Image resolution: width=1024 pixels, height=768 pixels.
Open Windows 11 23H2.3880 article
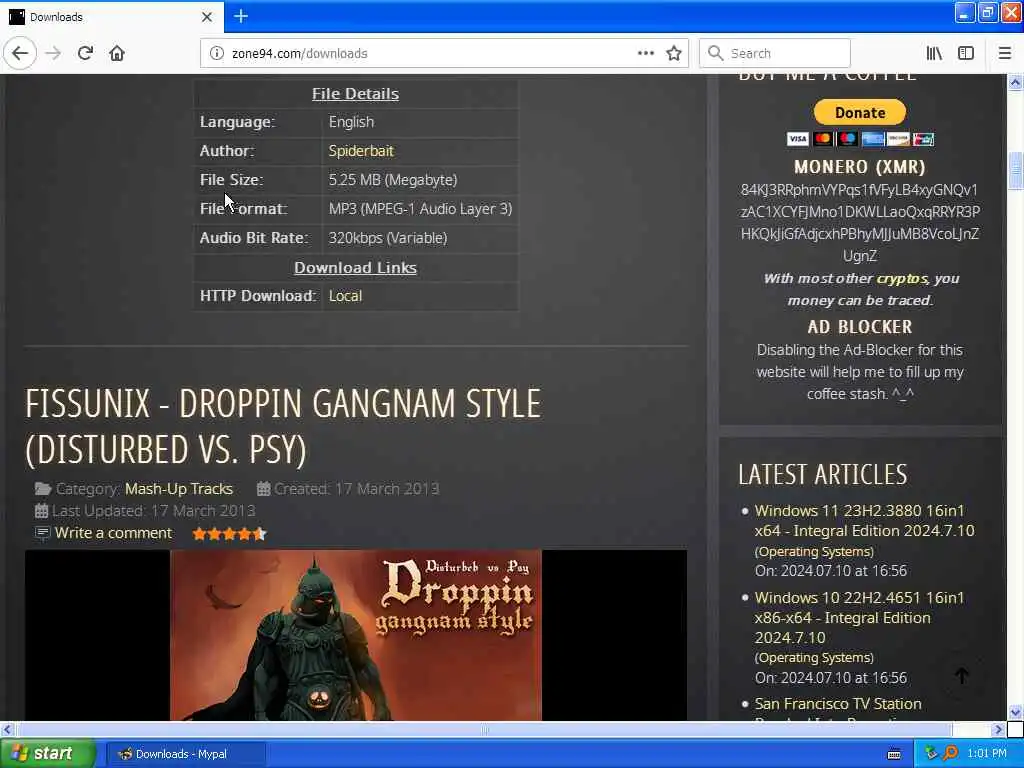coord(865,520)
